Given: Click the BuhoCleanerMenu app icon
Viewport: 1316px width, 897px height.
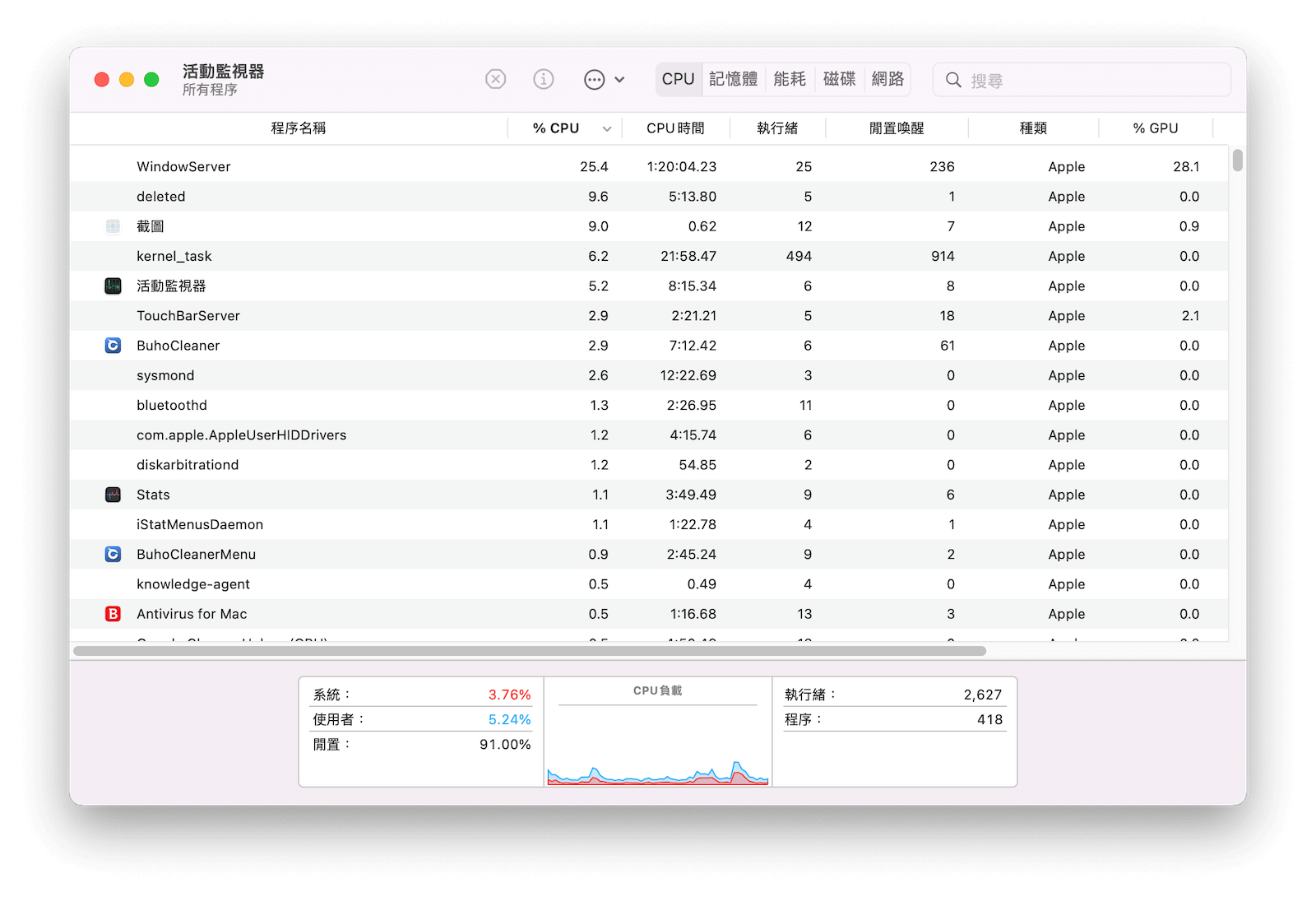Looking at the screenshot, I should tap(114, 554).
